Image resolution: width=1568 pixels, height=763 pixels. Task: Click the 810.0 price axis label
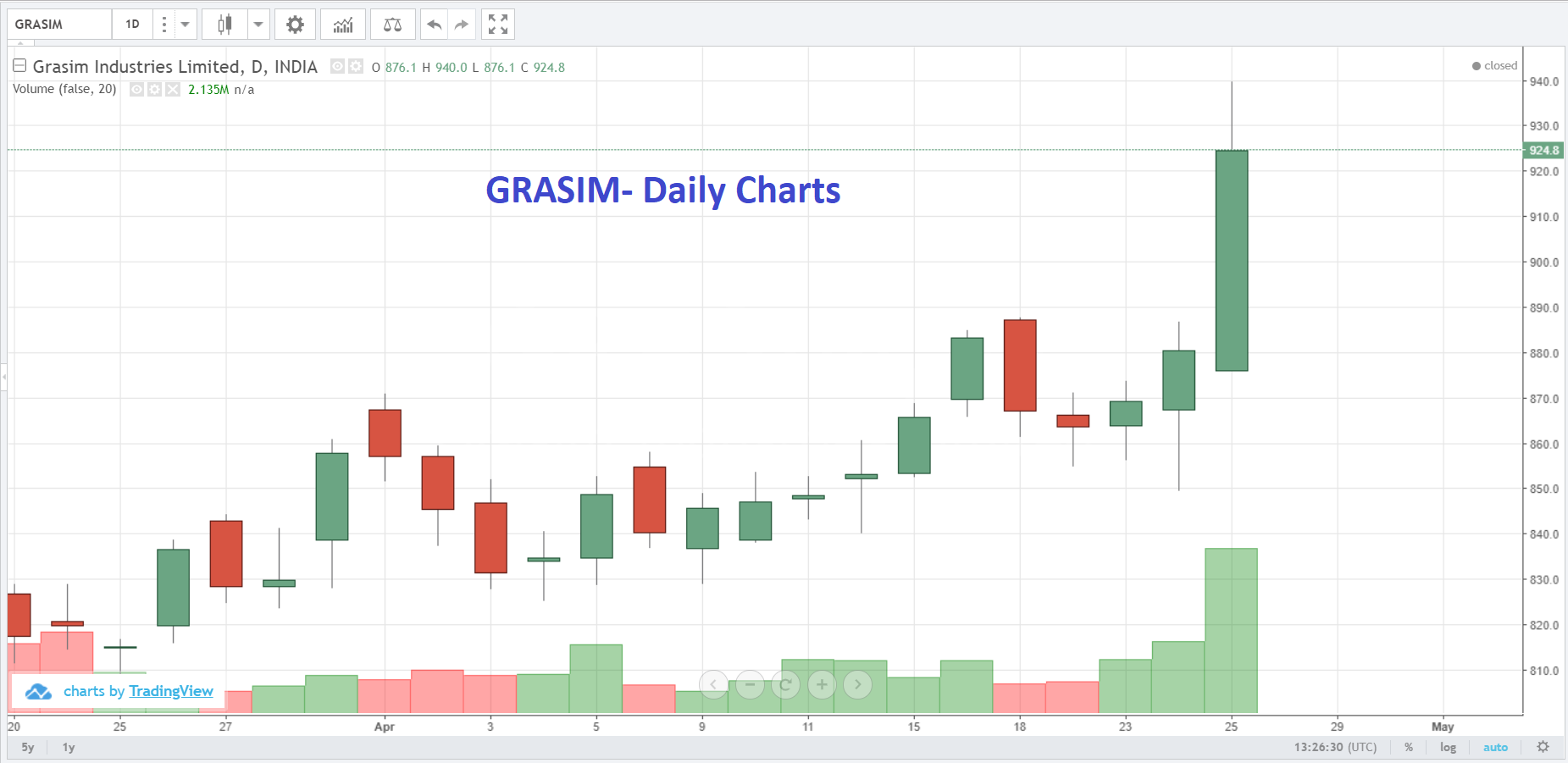pyautogui.click(x=1543, y=671)
